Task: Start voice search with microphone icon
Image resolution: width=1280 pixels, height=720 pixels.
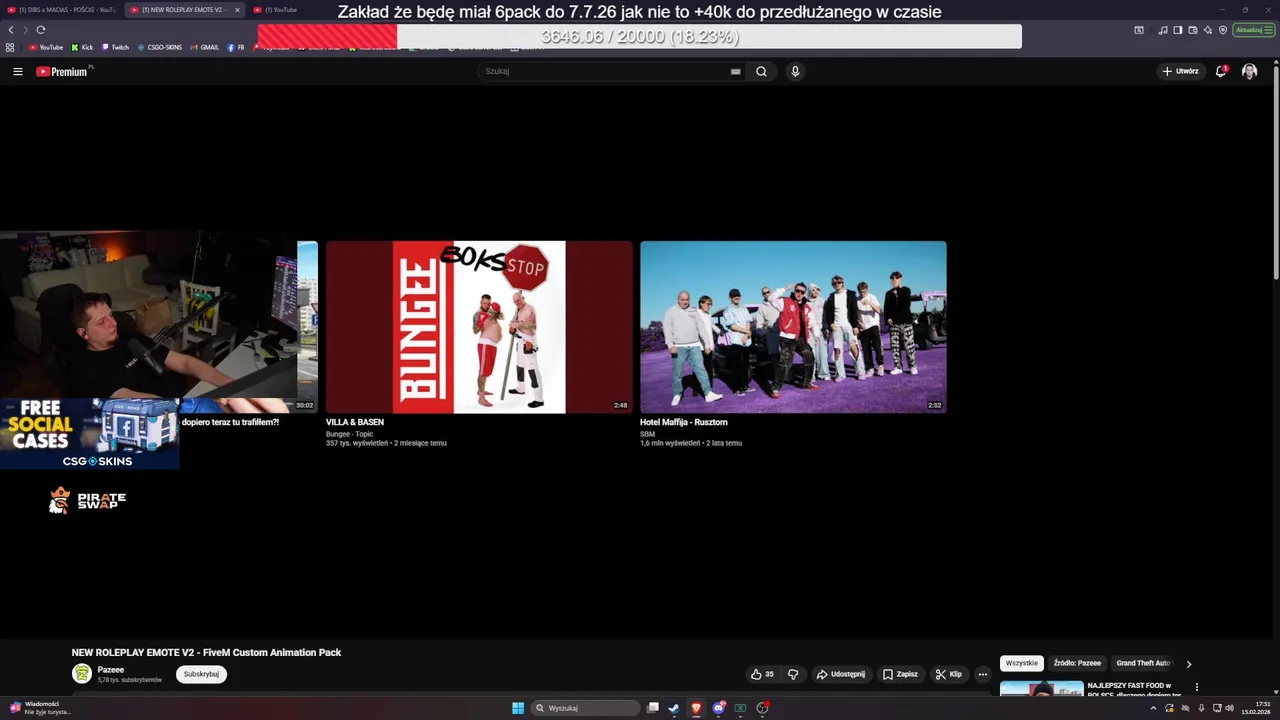Action: click(x=795, y=71)
